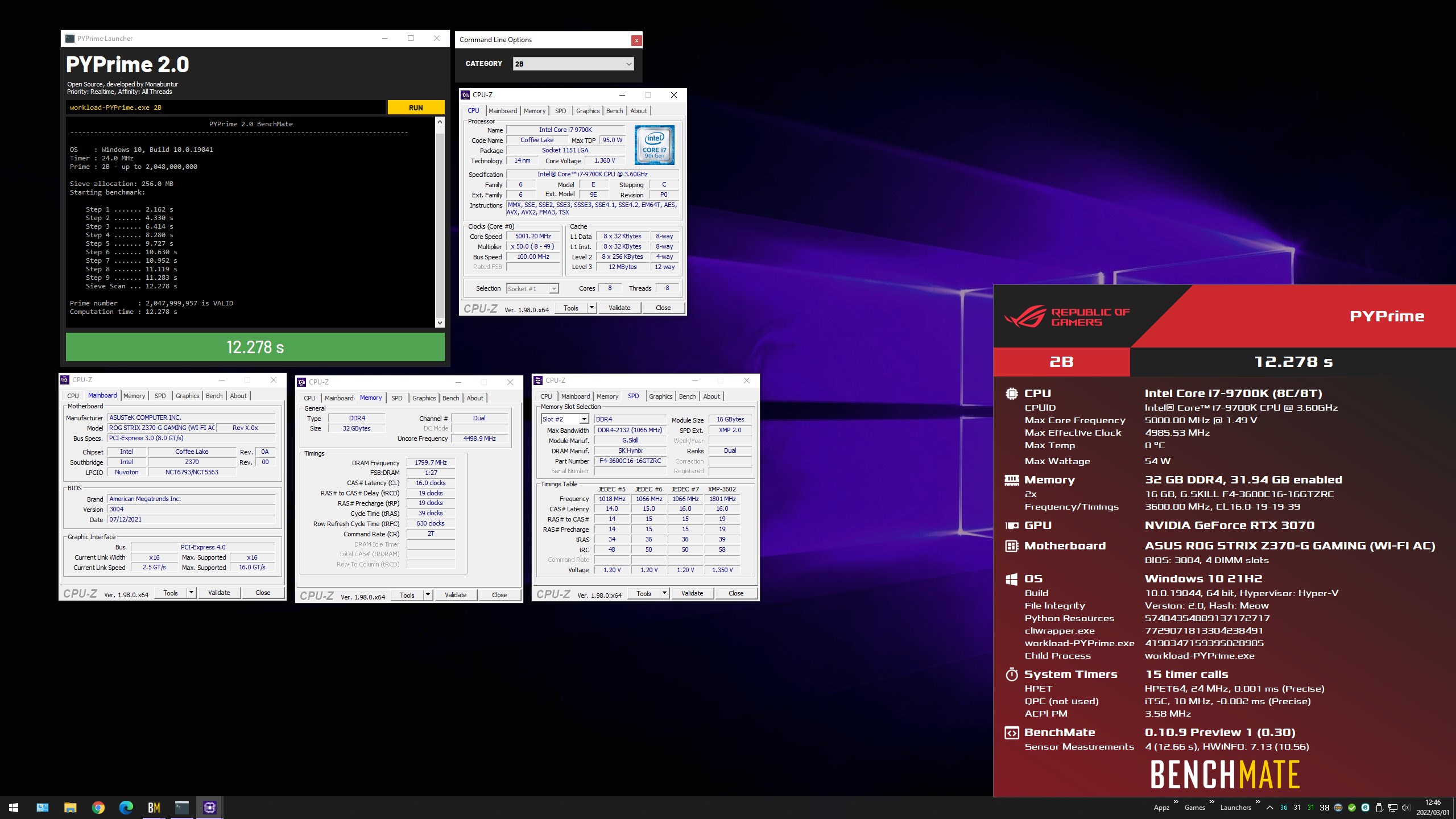Open Bench tab in top CPU-Z window
Viewport: 1456px width, 819px height.
pos(614,111)
